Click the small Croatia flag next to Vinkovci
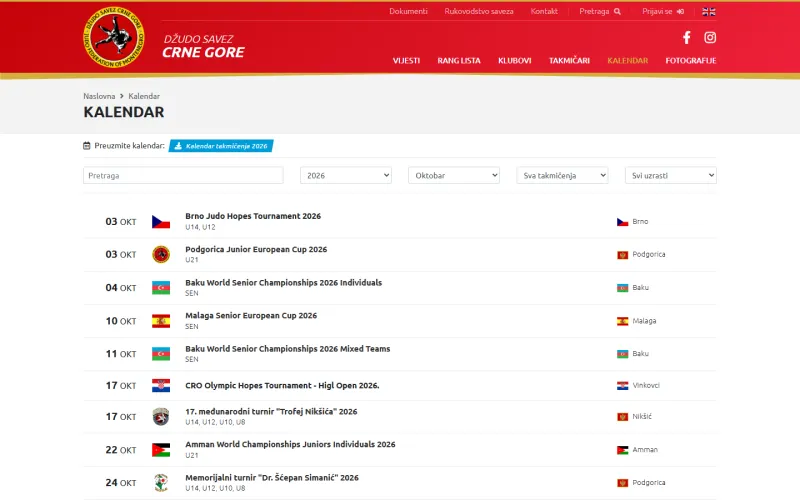Image resolution: width=800 pixels, height=500 pixels. [622, 386]
